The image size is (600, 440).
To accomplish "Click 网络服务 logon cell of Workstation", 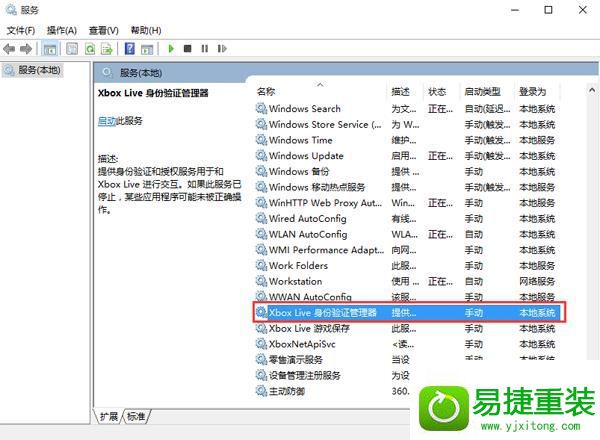I will (x=537, y=282).
